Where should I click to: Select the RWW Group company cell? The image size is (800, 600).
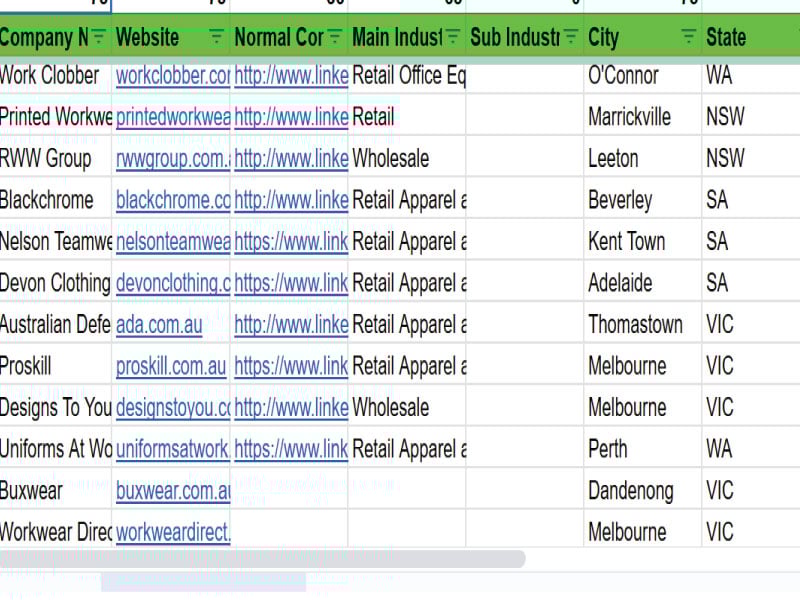(x=55, y=158)
